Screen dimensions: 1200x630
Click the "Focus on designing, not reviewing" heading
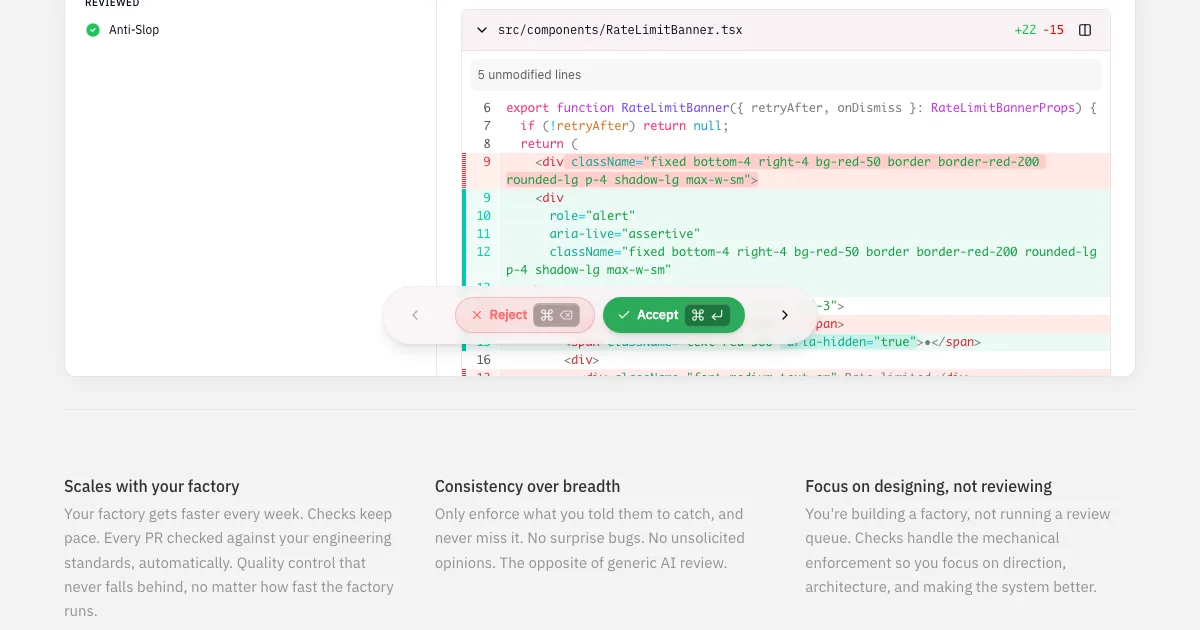[x=928, y=486]
